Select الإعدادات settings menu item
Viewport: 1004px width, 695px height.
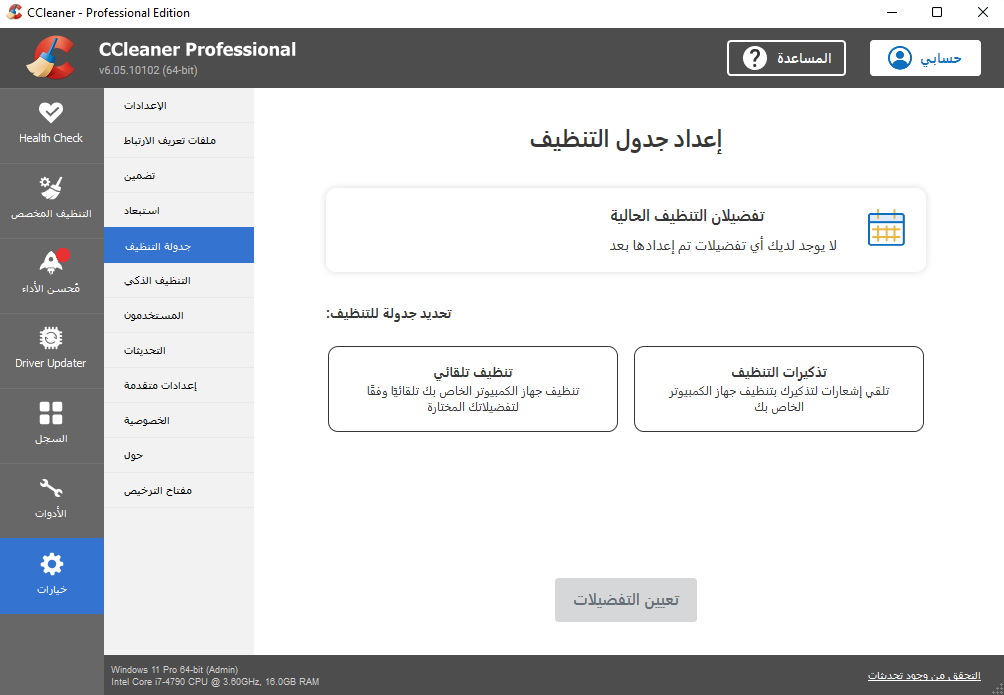tap(179, 105)
